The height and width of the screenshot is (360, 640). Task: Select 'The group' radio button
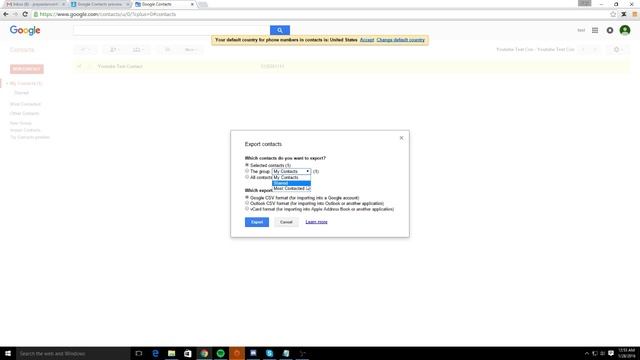[x=247, y=171]
